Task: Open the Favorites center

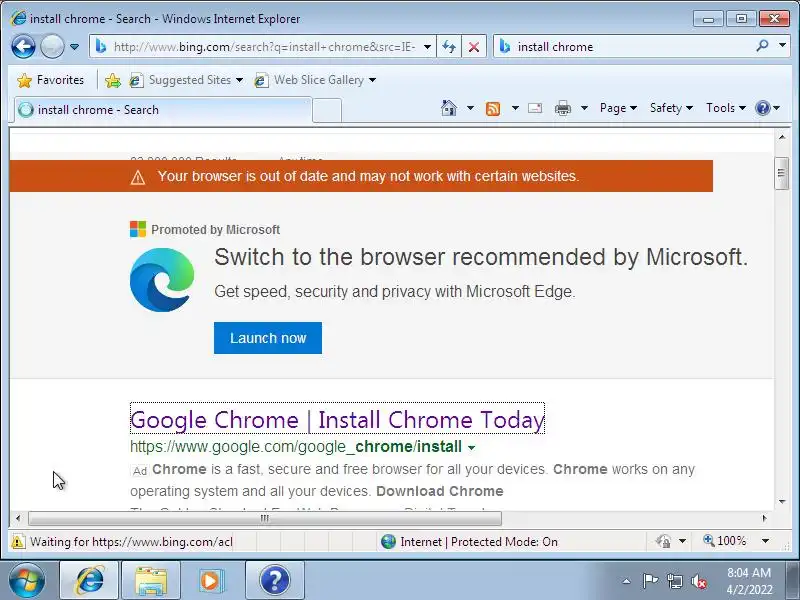Action: click(51, 80)
